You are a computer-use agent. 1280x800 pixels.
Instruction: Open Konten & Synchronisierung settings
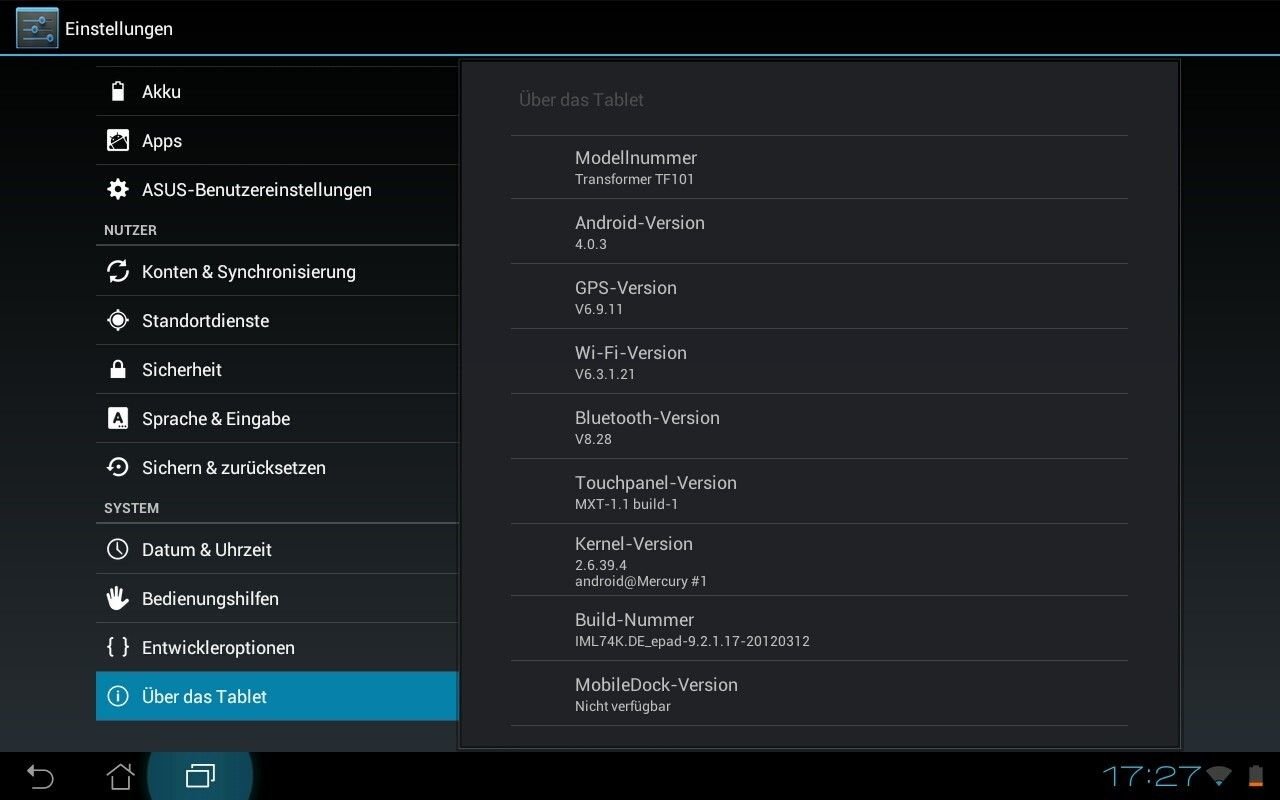[x=277, y=271]
